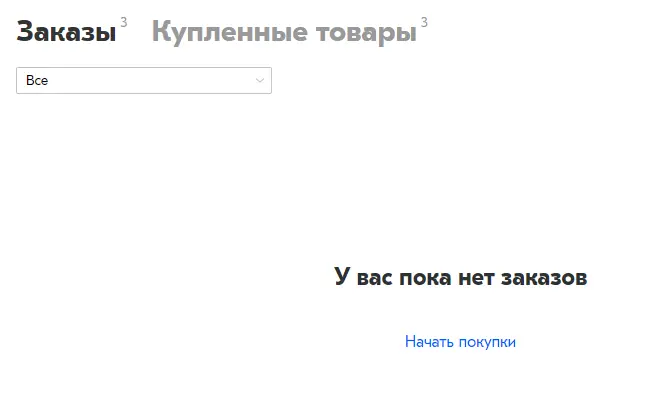This screenshot has height=405, width=645.
Task: Open the Заказы tab
Action: coord(66,32)
